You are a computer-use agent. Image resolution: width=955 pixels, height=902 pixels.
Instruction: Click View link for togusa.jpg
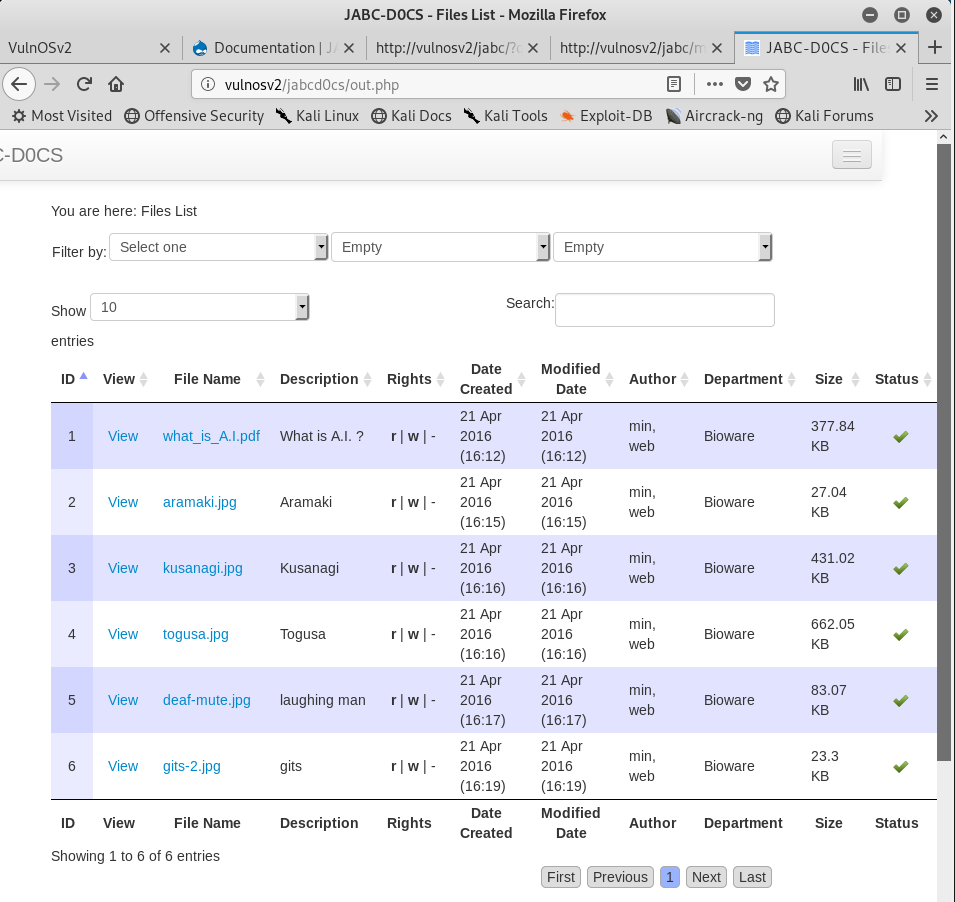(x=123, y=634)
